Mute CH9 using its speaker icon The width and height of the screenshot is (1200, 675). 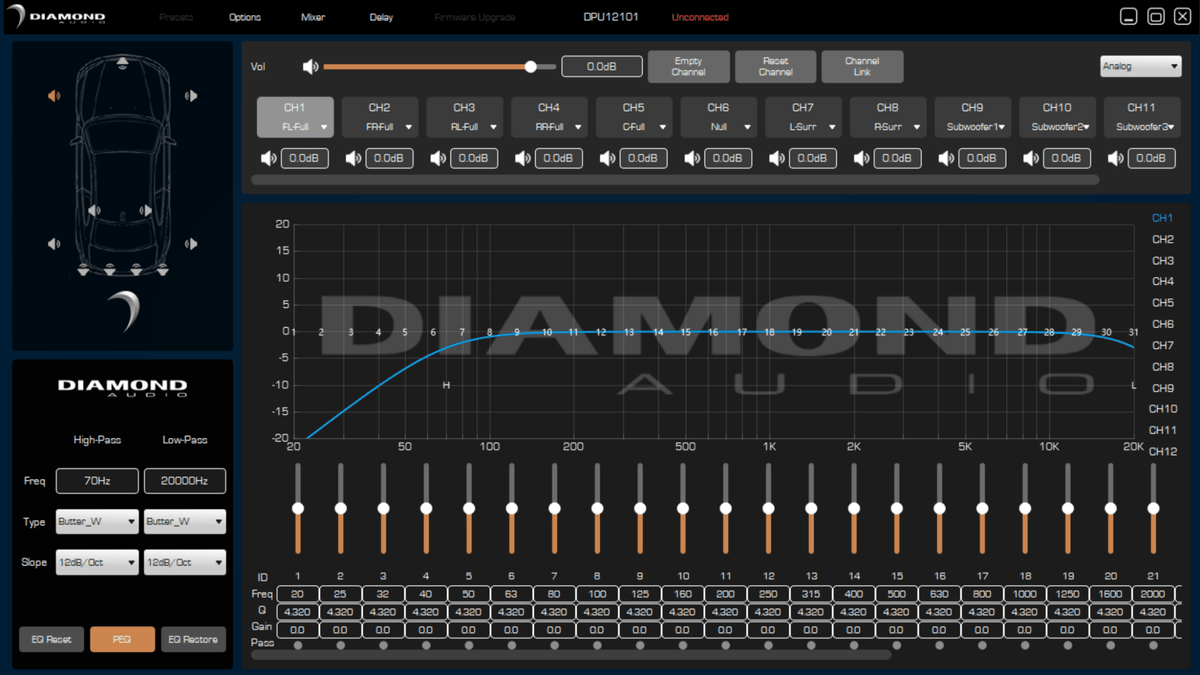pos(946,158)
